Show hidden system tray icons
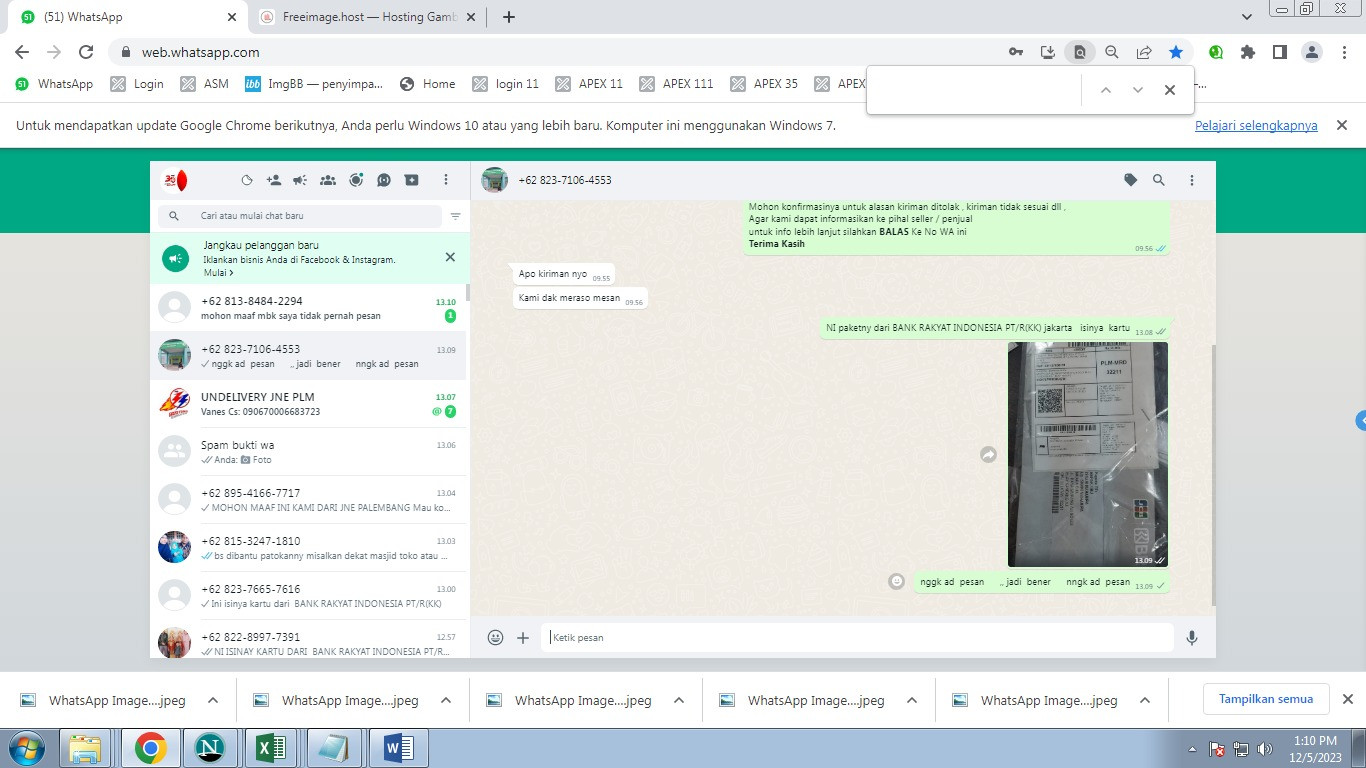1366x768 pixels. tap(1193, 748)
